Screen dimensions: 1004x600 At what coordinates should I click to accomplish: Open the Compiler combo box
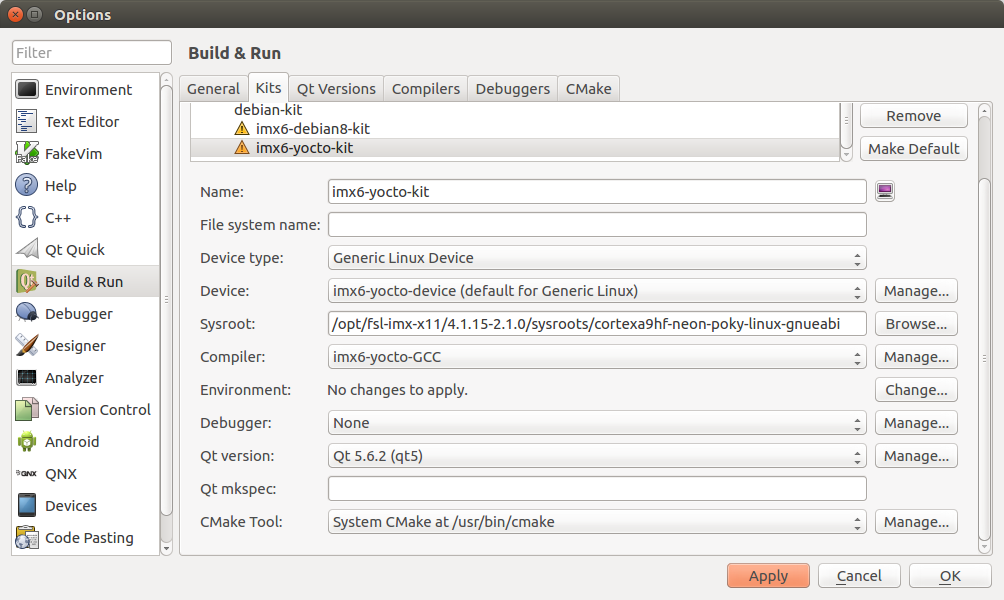[x=597, y=357]
